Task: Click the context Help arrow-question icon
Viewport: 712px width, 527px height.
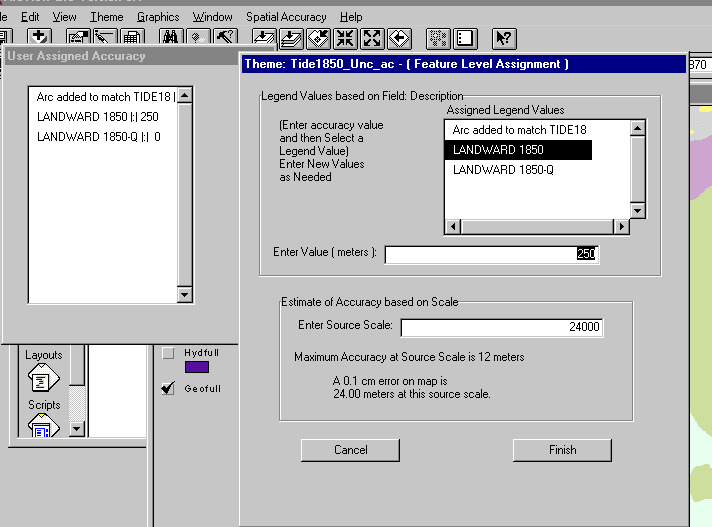Action: 503,38
